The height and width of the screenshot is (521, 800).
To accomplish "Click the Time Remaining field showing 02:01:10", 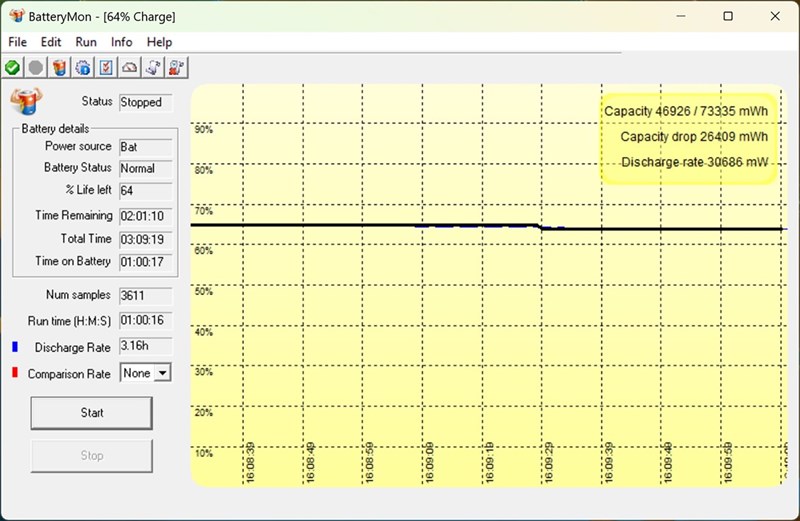I will coord(145,216).
